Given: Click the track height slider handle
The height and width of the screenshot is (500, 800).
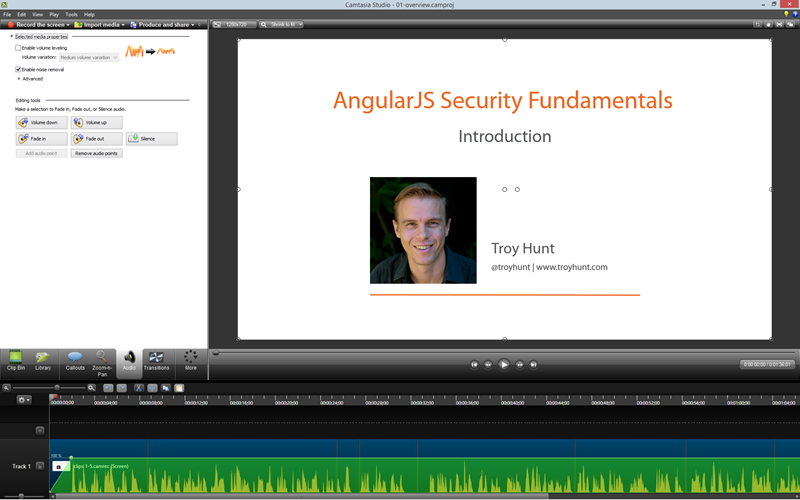Looking at the screenshot, I should tap(21, 495).
